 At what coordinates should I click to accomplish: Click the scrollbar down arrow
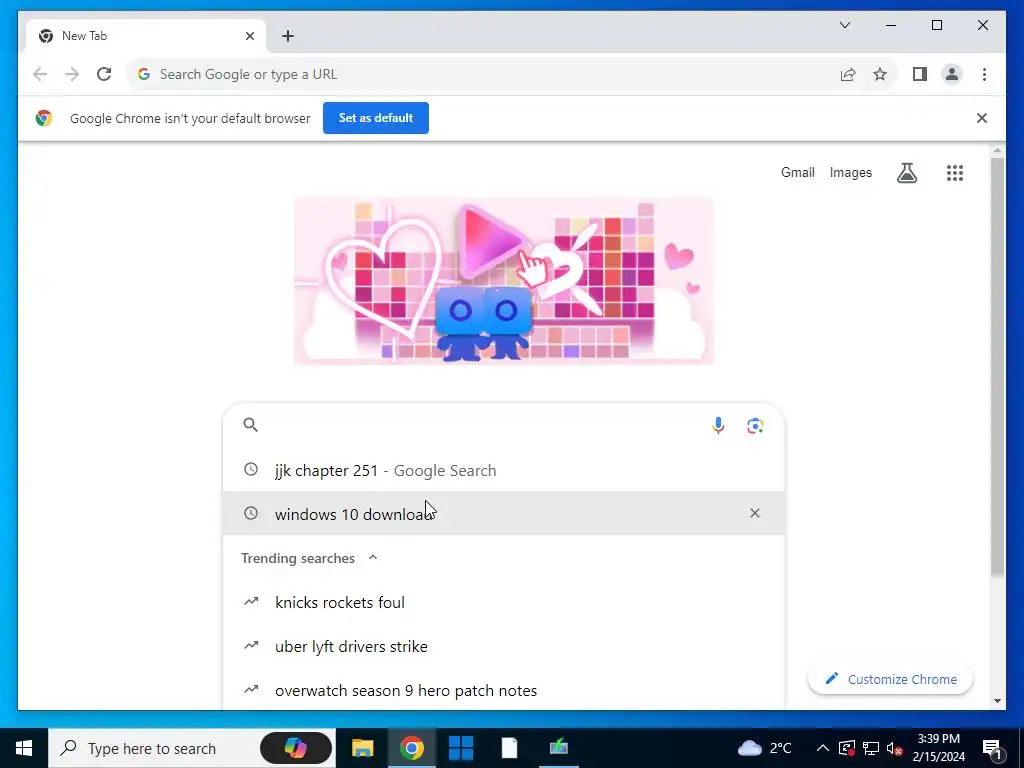tap(997, 701)
